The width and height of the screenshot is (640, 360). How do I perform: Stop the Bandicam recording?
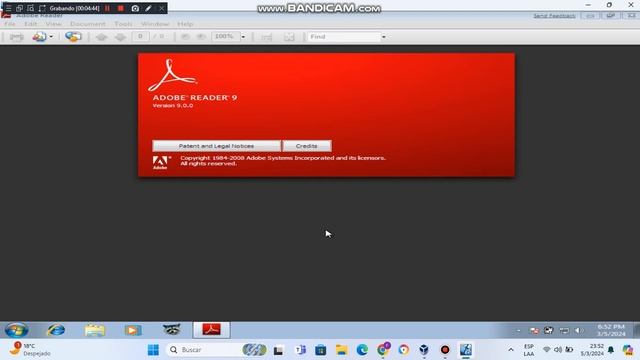[x=121, y=8]
